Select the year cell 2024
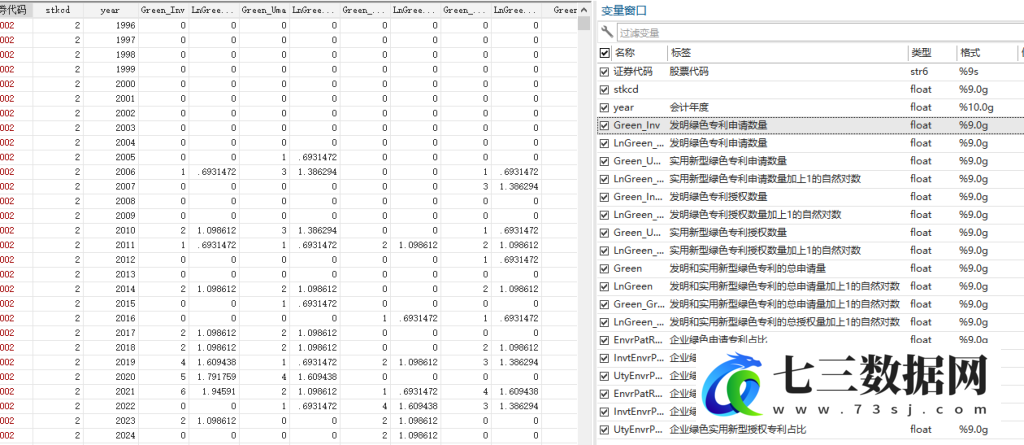Screen dimensions: 1024x445 point(110,435)
